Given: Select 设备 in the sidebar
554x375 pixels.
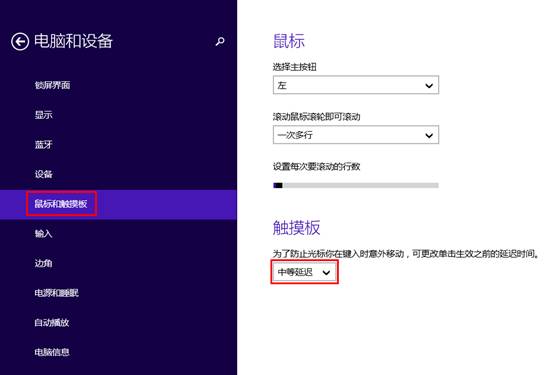Looking at the screenshot, I should click(43, 174).
